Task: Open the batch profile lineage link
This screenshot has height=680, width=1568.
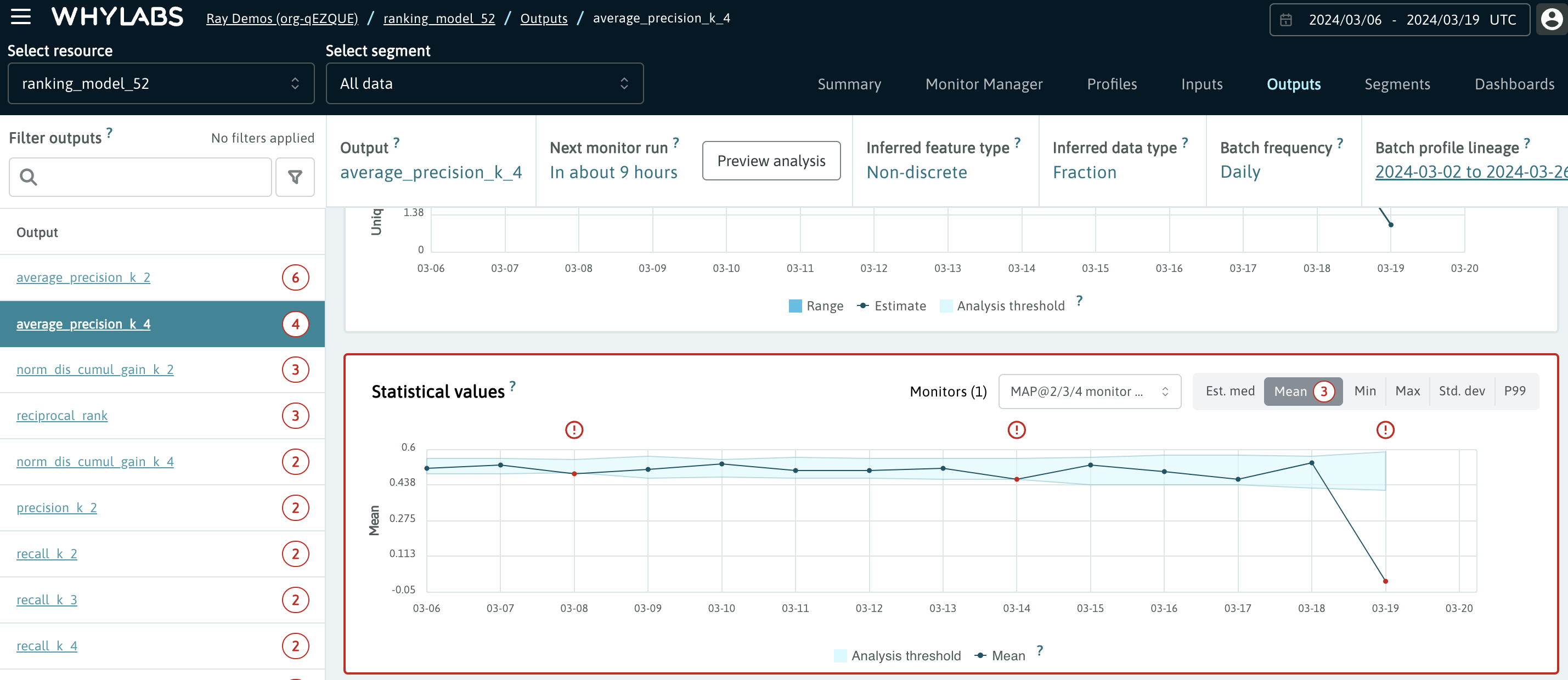Action: pyautogui.click(x=1470, y=172)
